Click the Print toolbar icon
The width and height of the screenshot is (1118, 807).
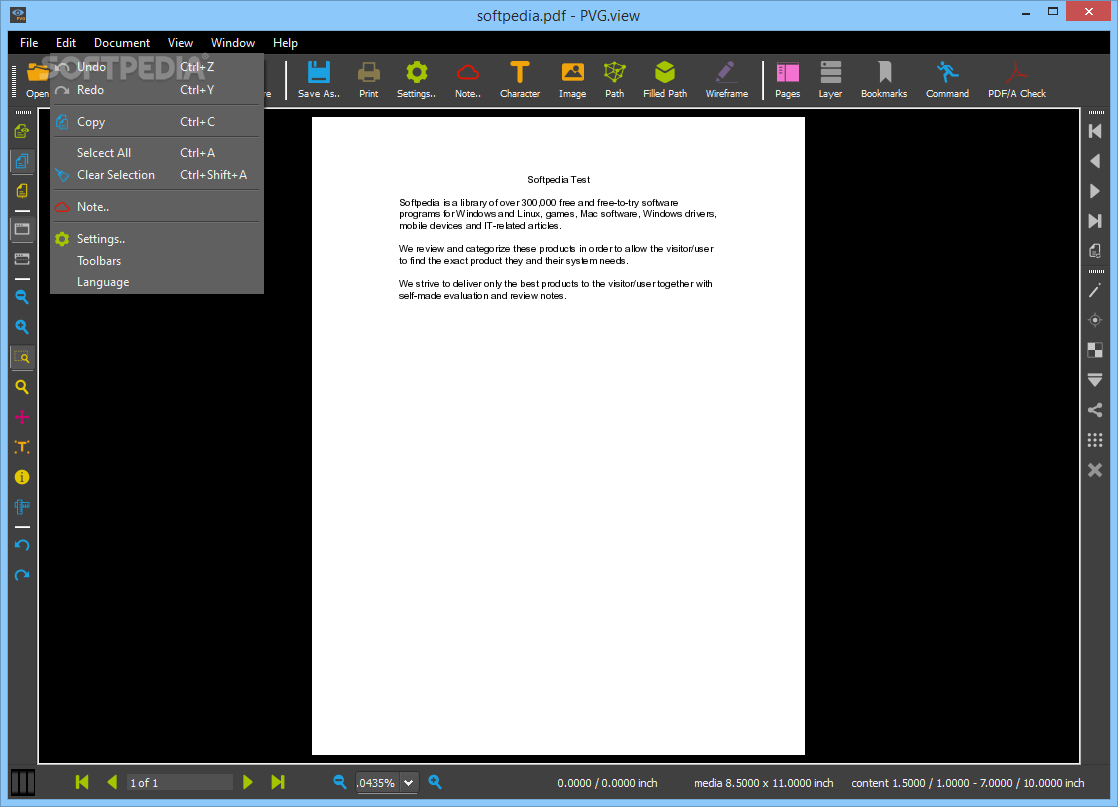369,79
